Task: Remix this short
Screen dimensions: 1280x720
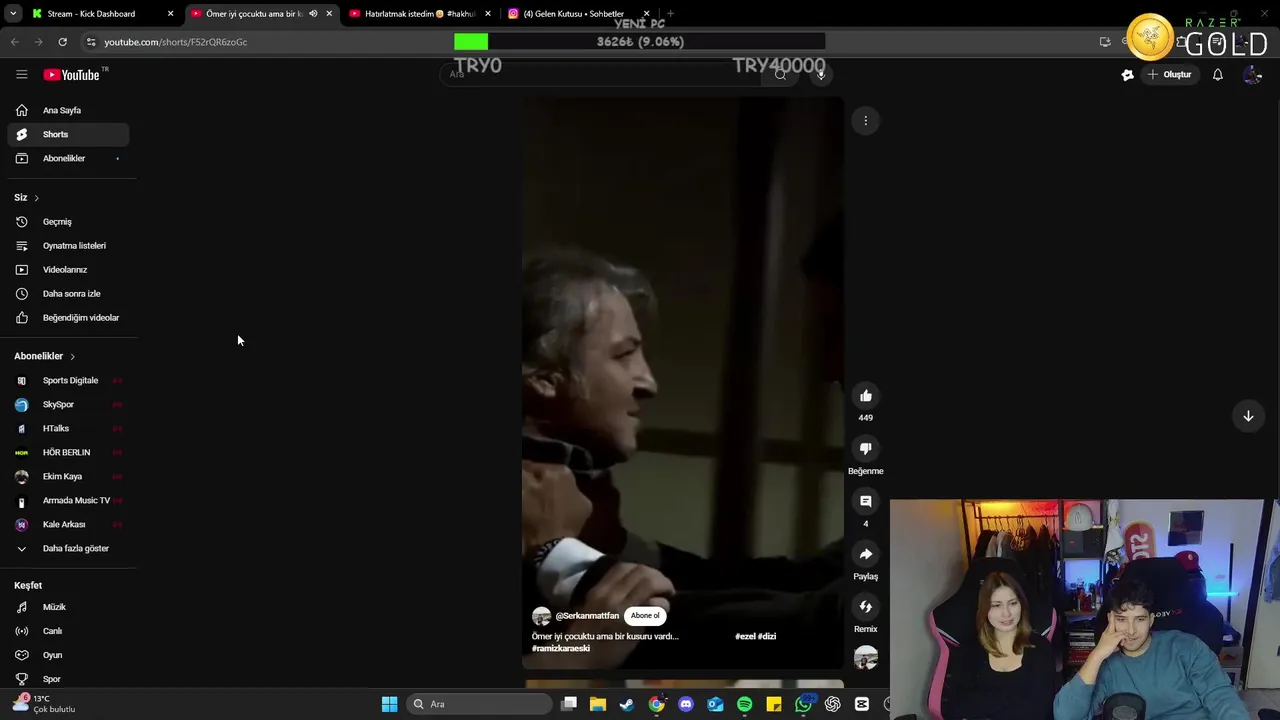Action: (x=866, y=606)
